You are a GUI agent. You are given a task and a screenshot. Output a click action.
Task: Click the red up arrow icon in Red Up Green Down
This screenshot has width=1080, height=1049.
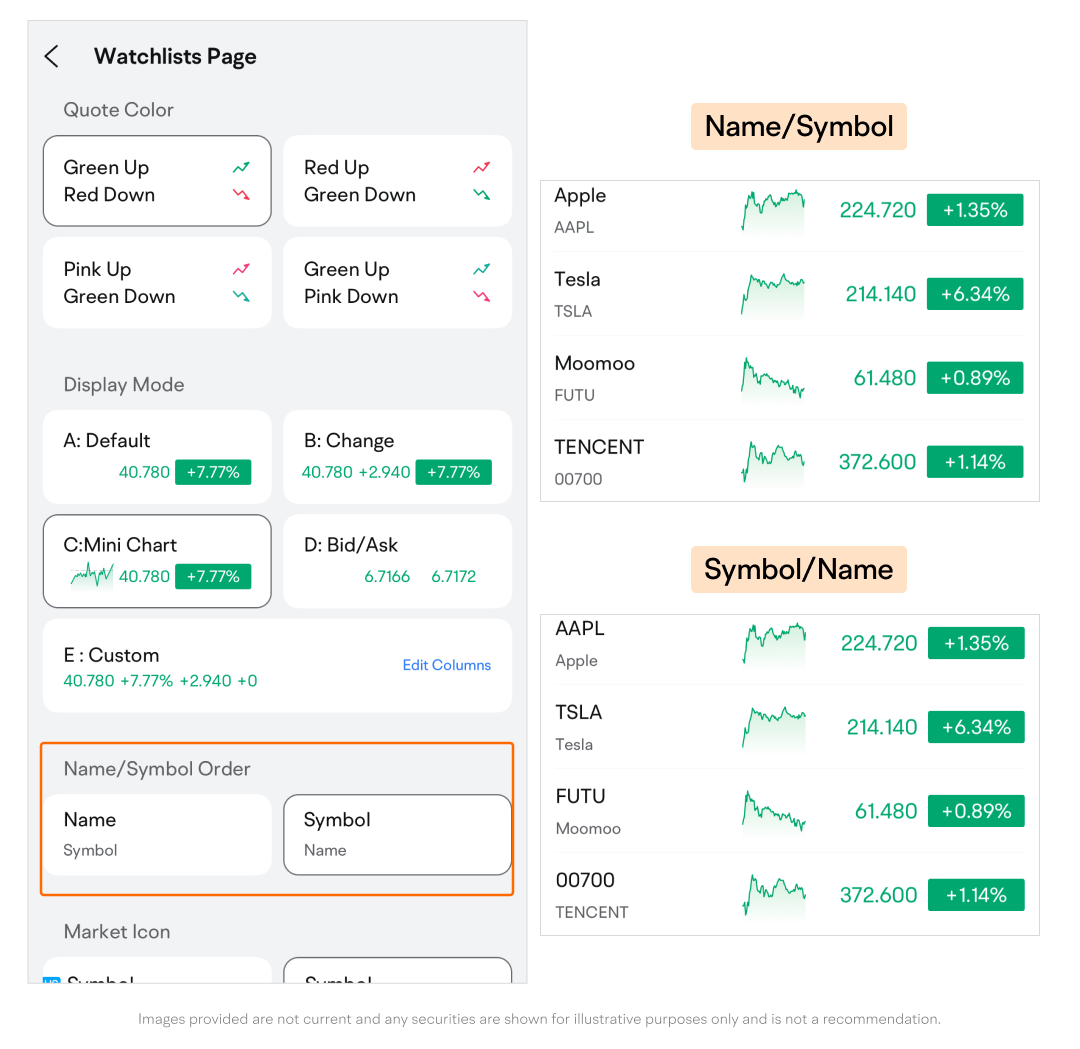point(481,167)
